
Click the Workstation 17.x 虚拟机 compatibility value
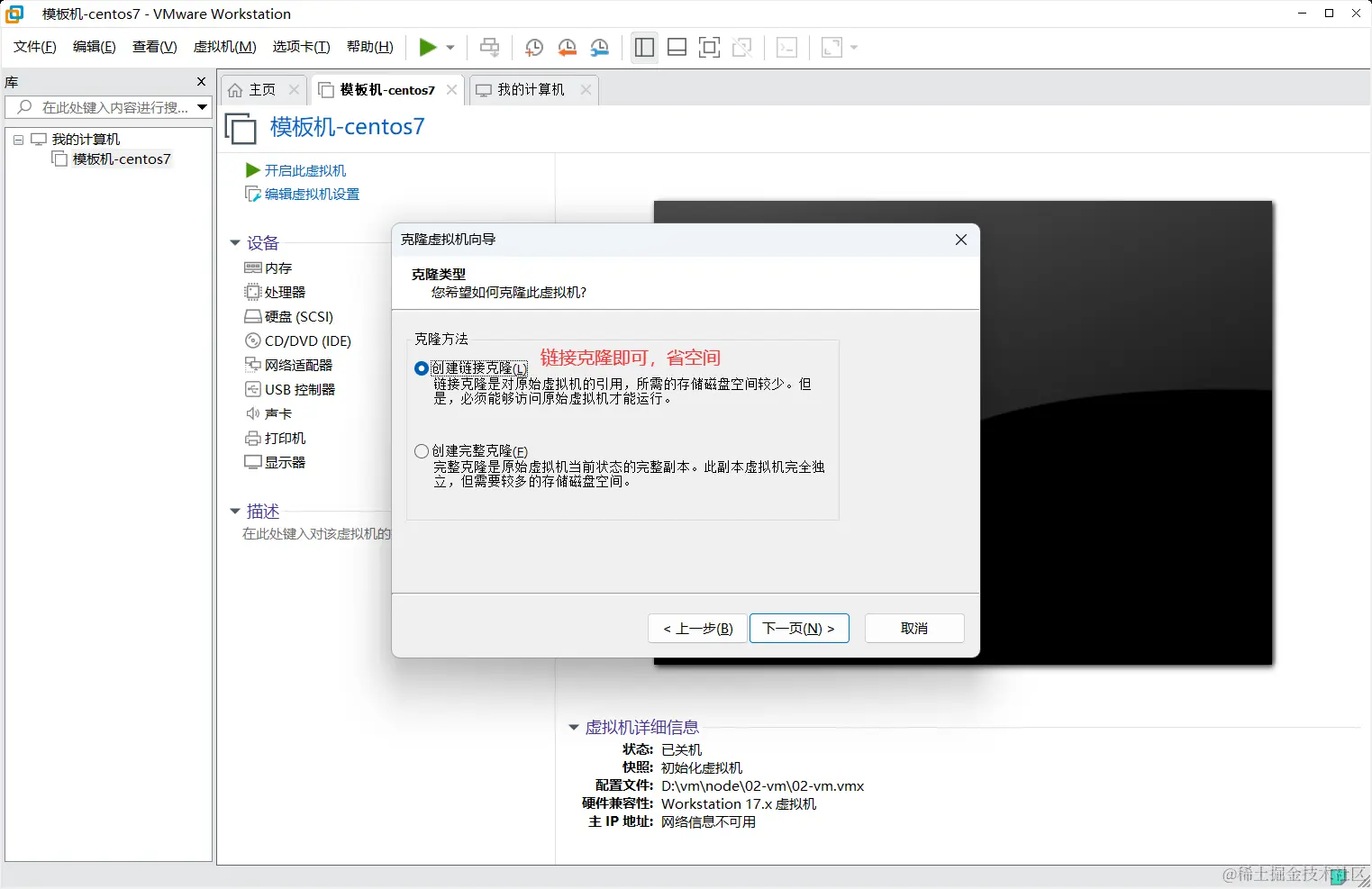tap(739, 804)
